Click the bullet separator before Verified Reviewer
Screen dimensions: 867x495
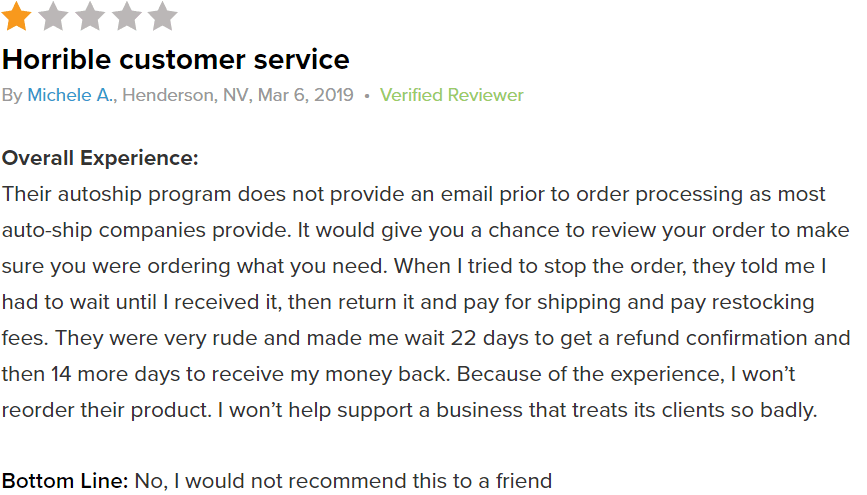367,96
